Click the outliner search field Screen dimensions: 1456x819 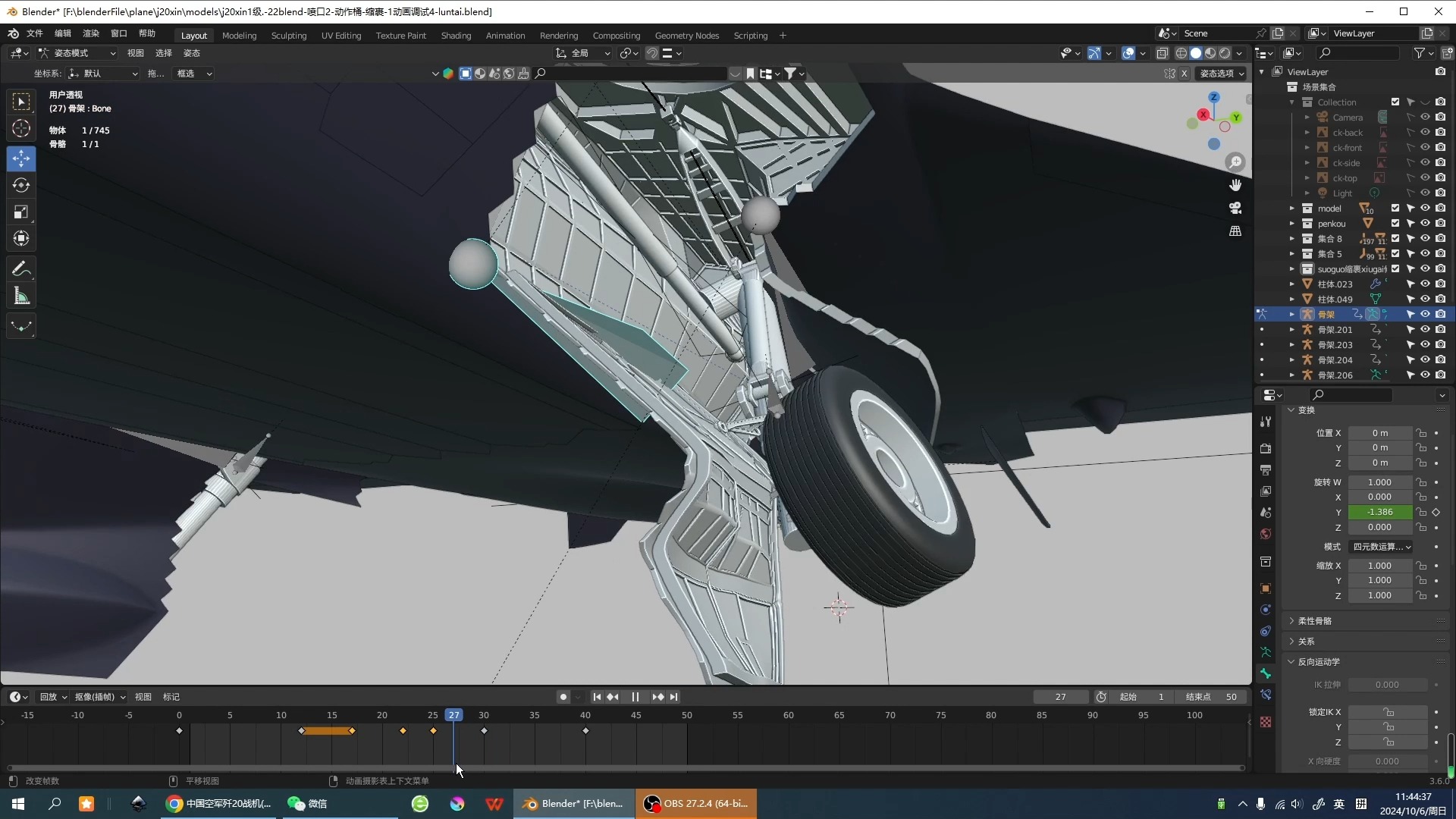click(1357, 53)
